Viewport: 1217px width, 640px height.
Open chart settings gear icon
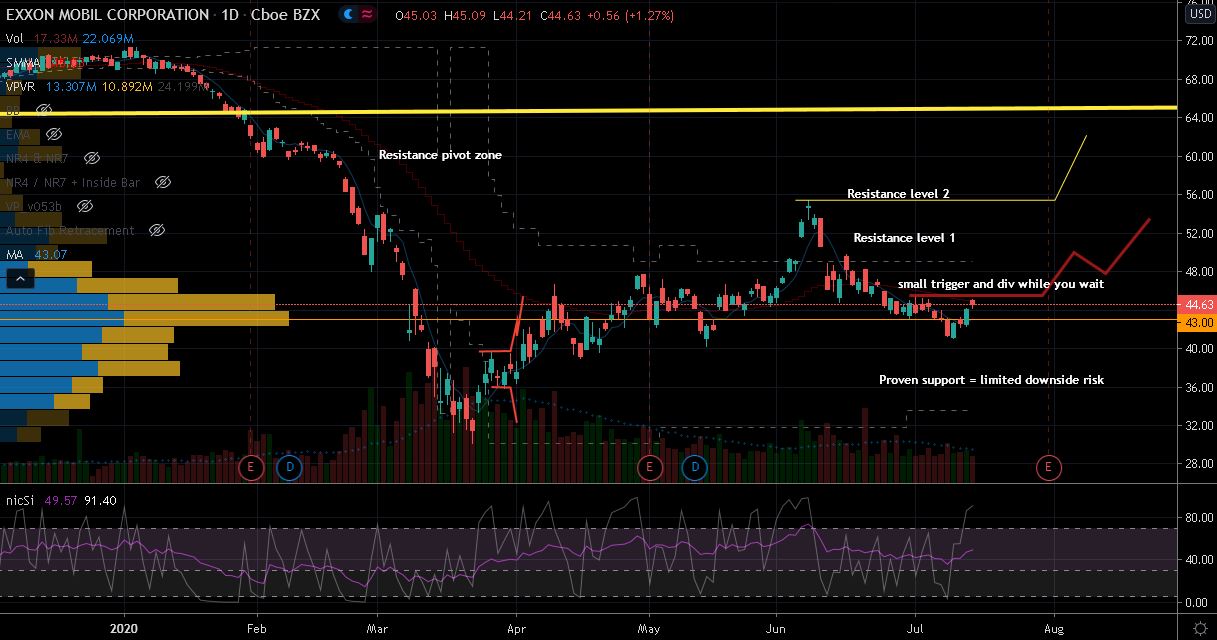[x=1200, y=627]
